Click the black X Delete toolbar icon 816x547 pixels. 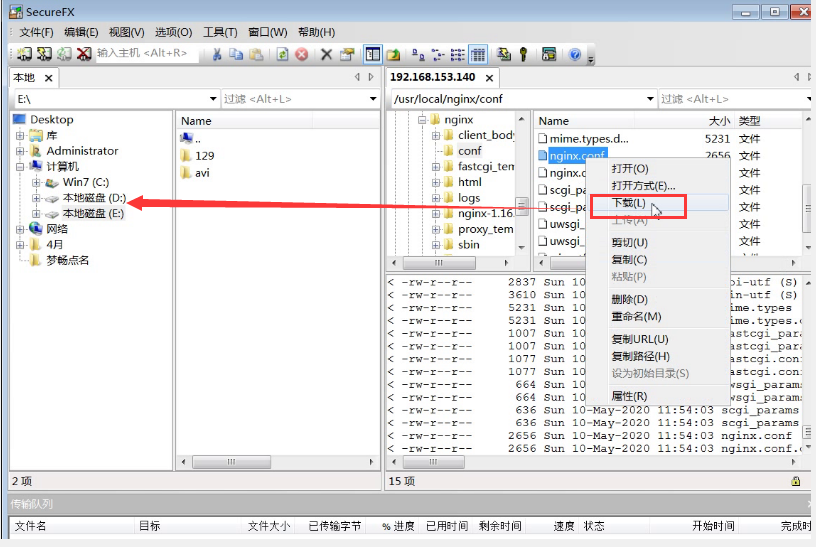click(326, 54)
